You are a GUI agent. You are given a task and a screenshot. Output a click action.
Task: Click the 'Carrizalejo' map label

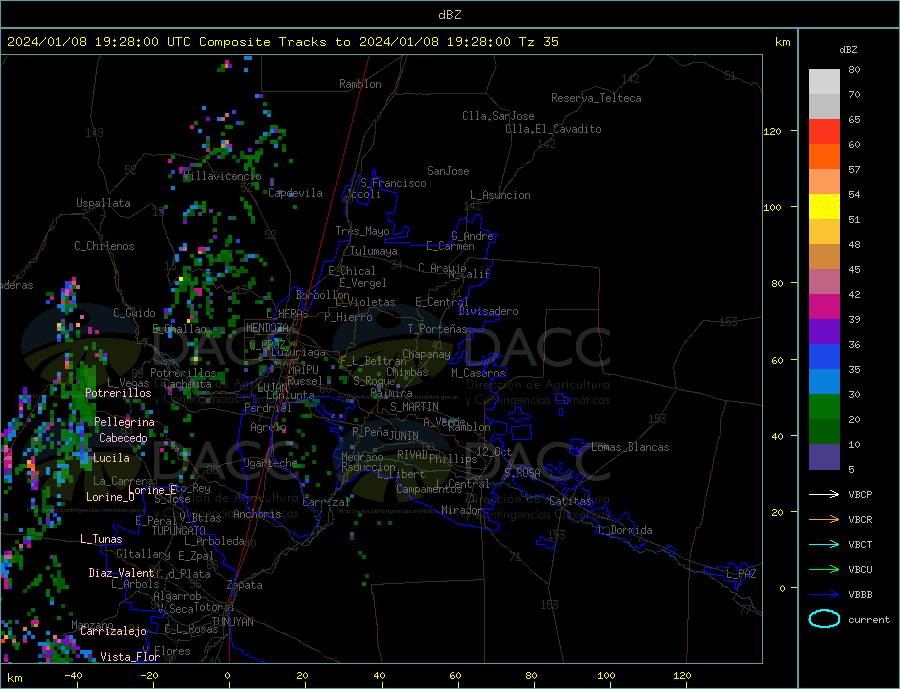113,632
